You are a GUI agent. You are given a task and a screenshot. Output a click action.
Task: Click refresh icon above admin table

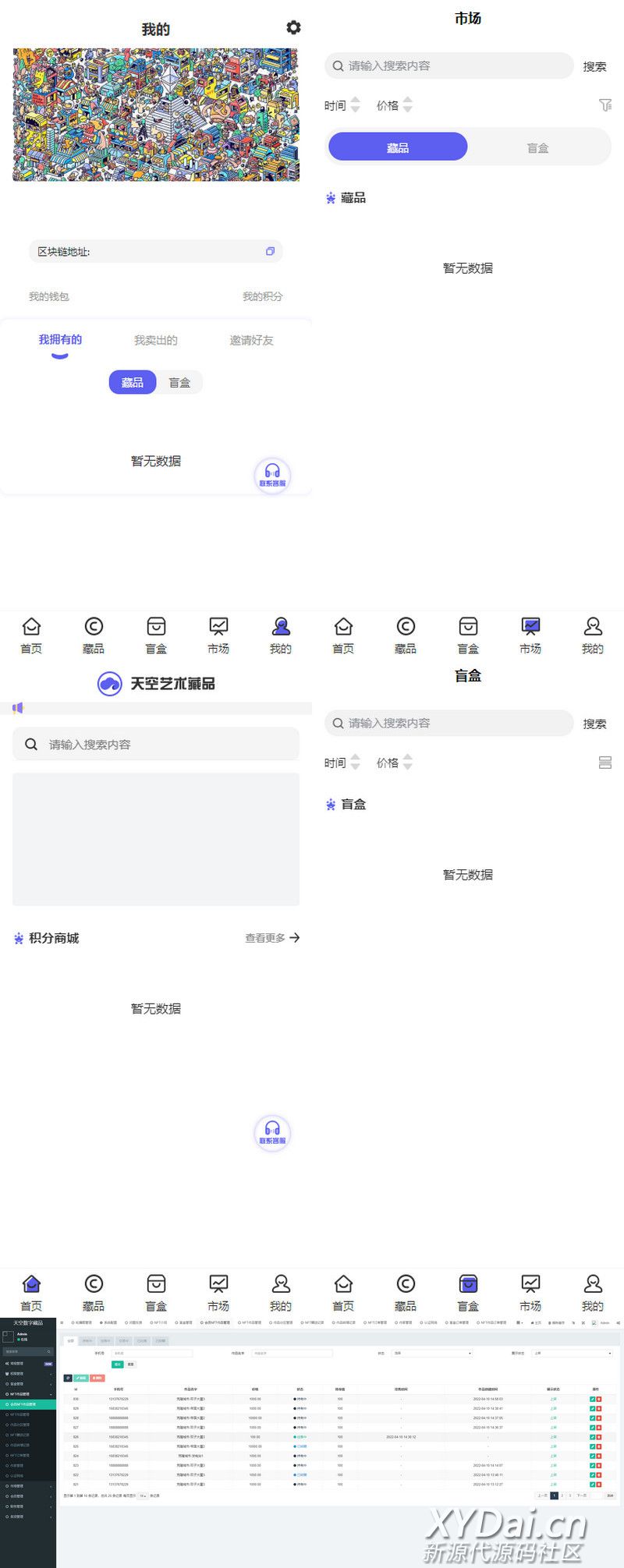pyautogui.click(x=68, y=1378)
